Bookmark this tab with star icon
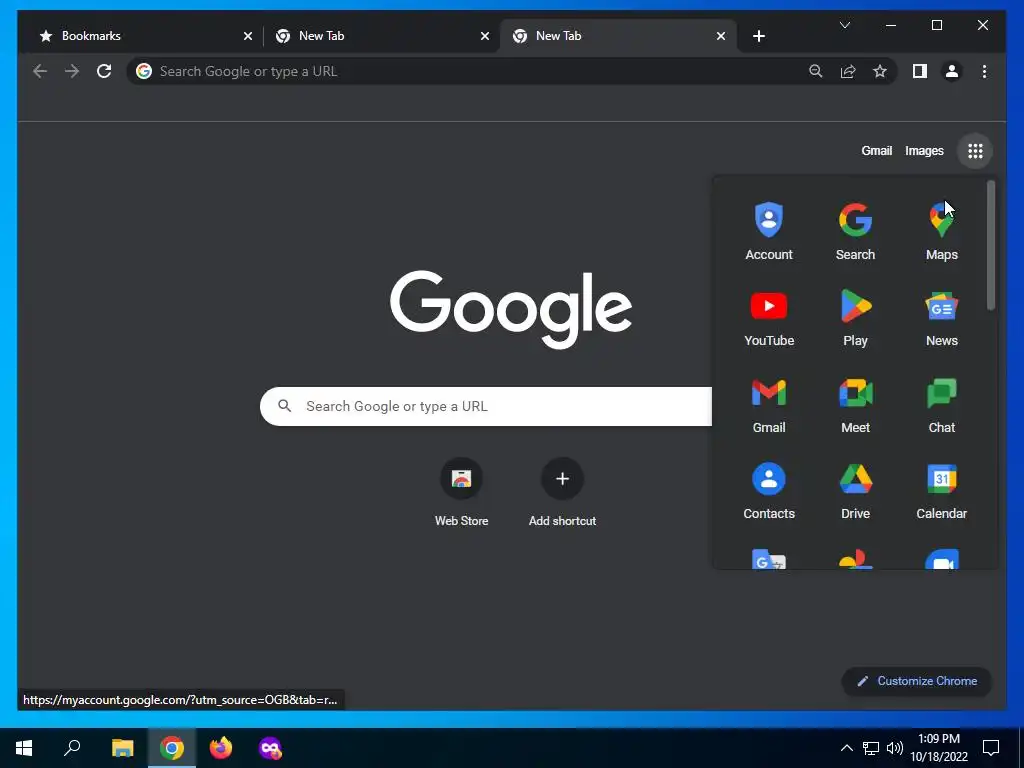This screenshot has width=1024, height=768. (880, 71)
